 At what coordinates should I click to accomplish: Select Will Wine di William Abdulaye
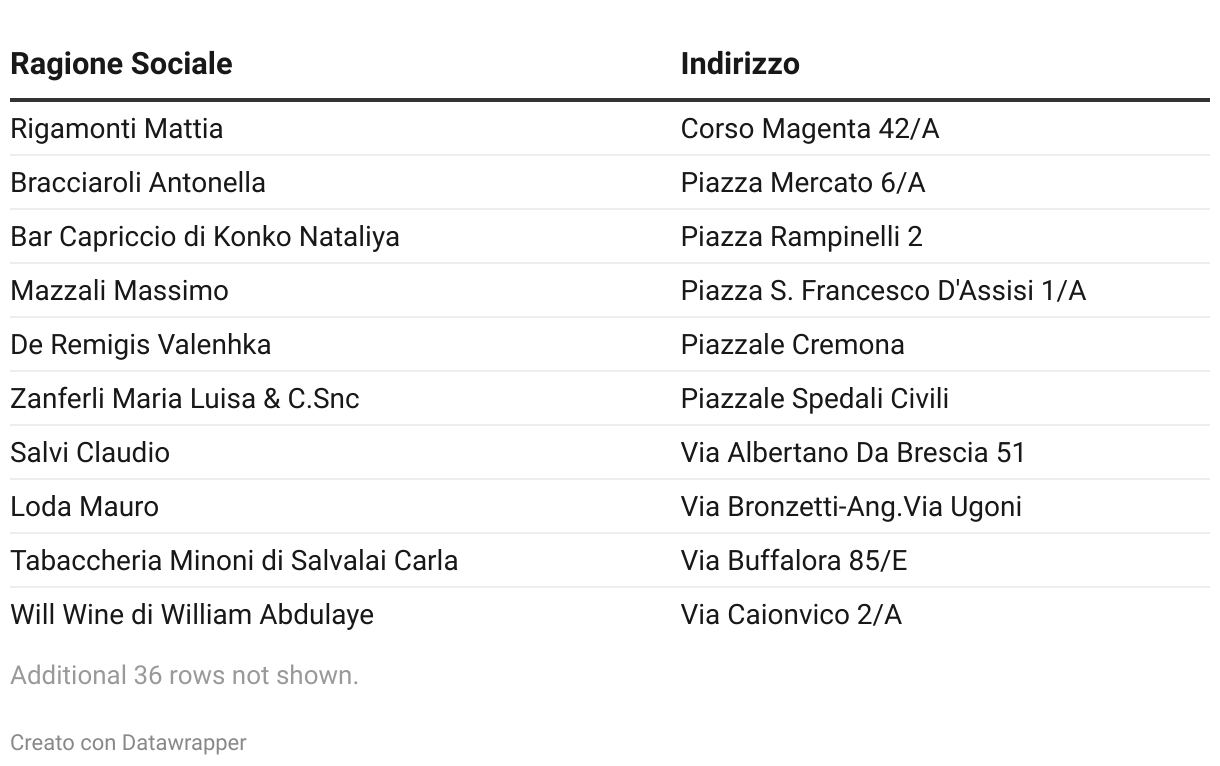tap(192, 615)
